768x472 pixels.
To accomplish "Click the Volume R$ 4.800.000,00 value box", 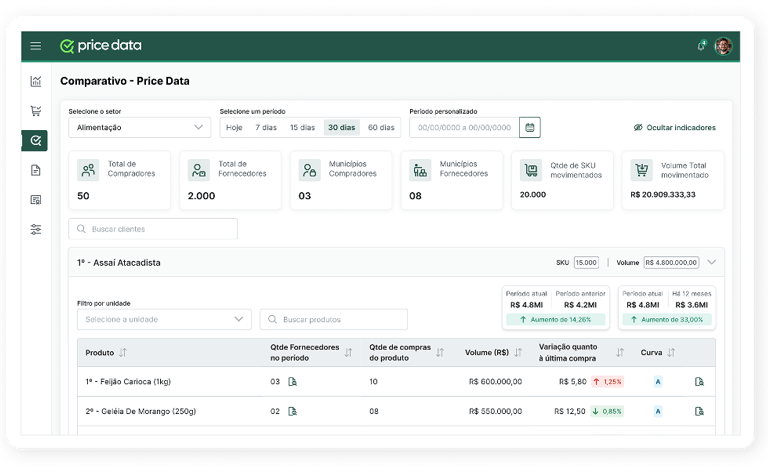I will pyautogui.click(x=671, y=262).
